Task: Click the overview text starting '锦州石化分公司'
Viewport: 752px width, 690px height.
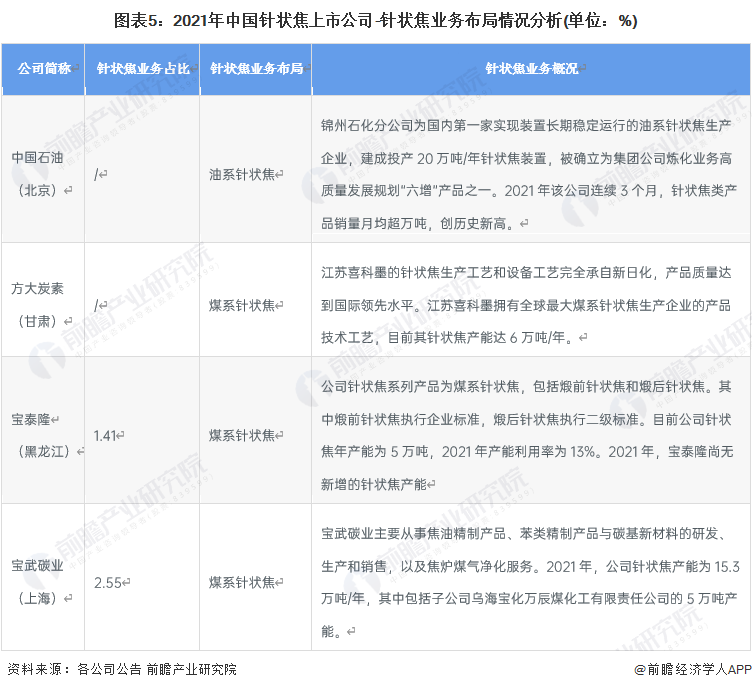Action: point(529,174)
